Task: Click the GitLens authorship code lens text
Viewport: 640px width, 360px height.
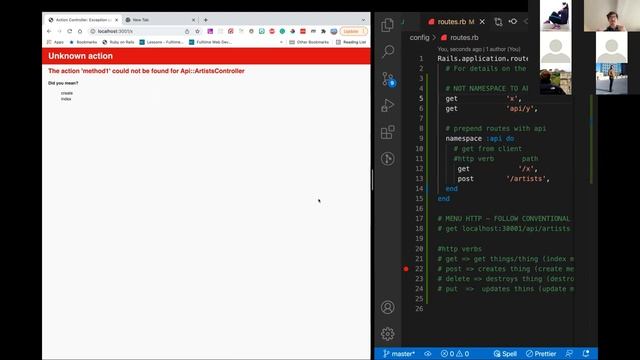Action: tap(479, 49)
